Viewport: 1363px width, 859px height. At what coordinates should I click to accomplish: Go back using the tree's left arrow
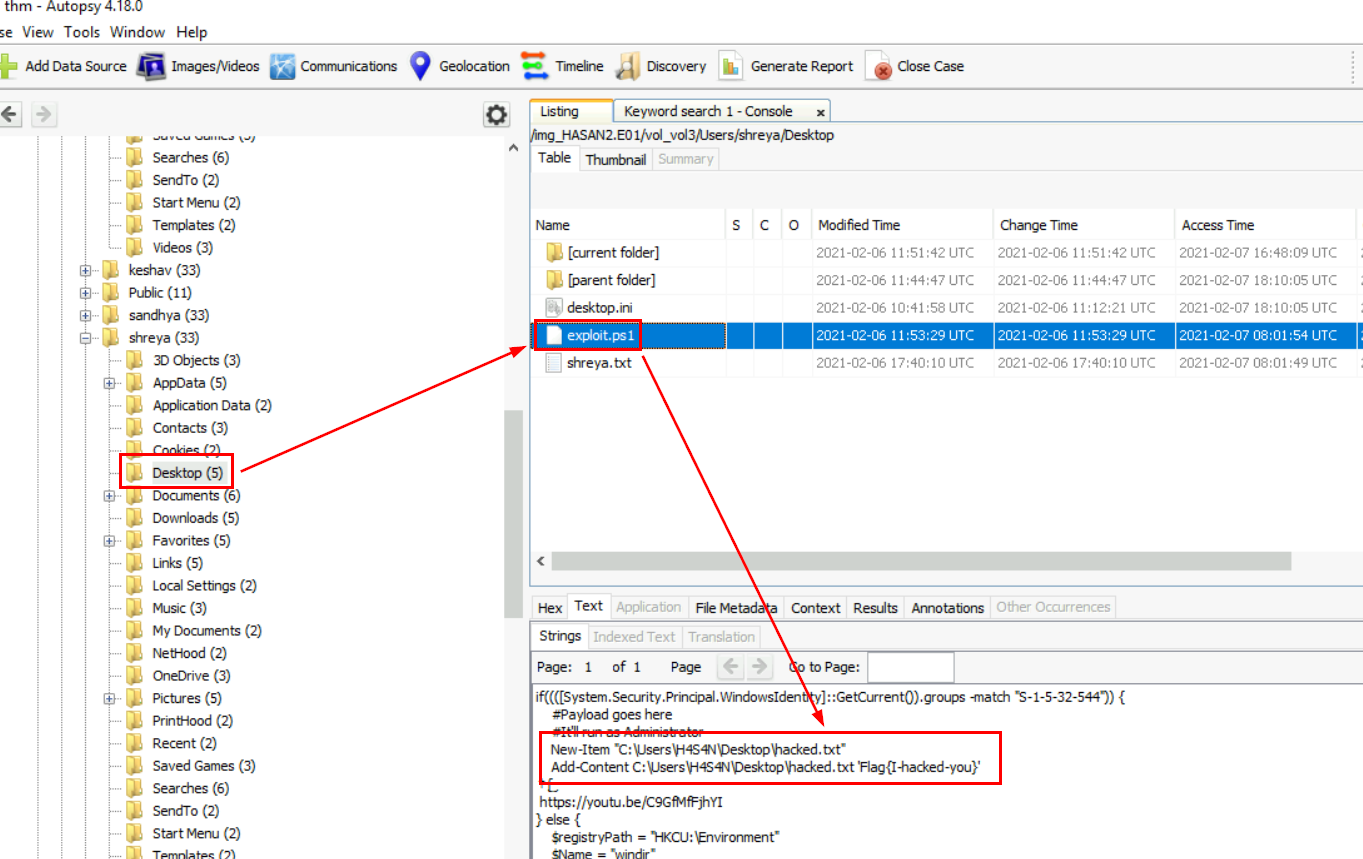[x=10, y=115]
